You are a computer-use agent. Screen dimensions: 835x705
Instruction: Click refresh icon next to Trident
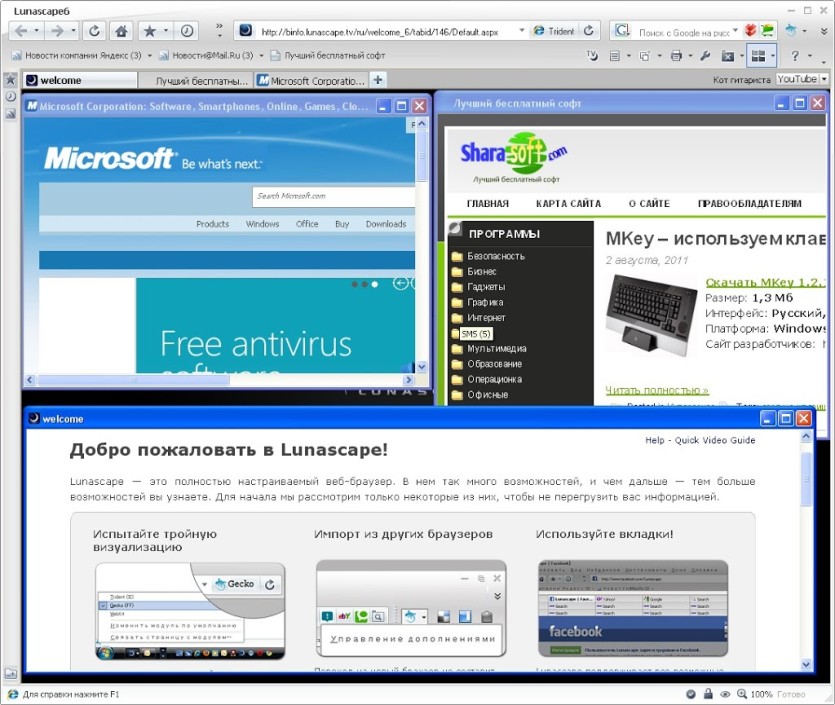588,31
